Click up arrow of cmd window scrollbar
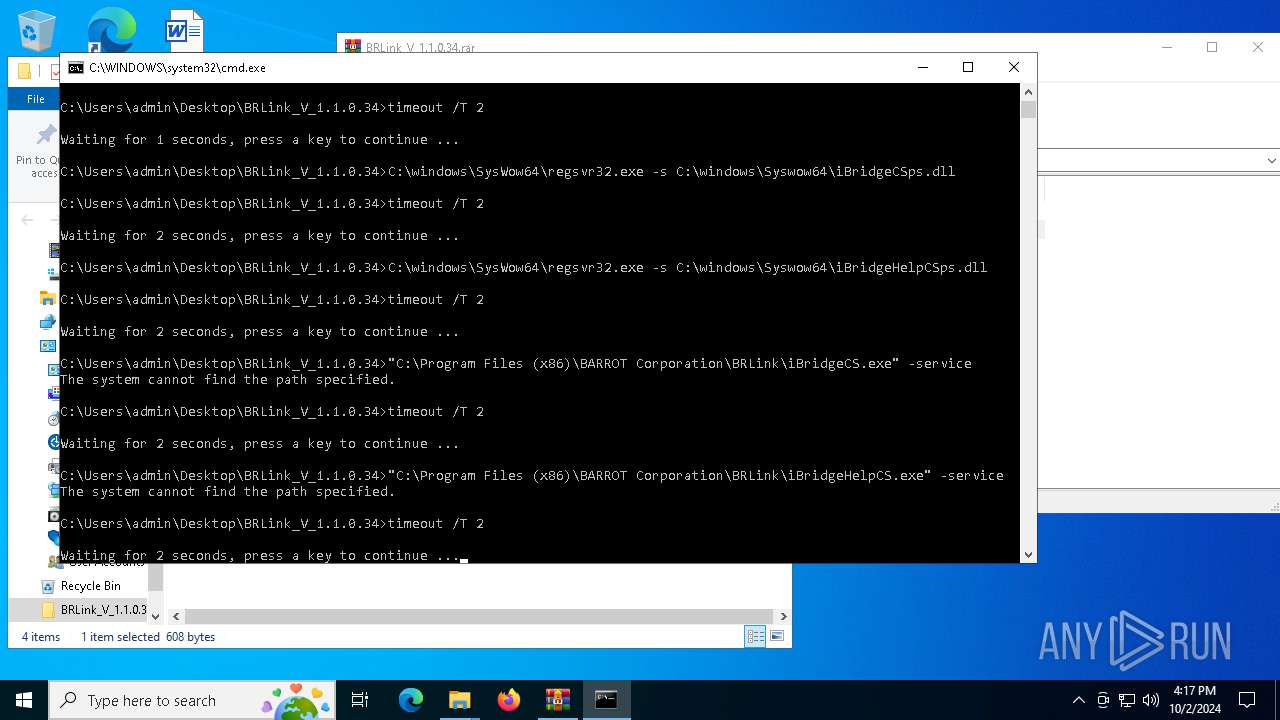 click(x=1028, y=92)
